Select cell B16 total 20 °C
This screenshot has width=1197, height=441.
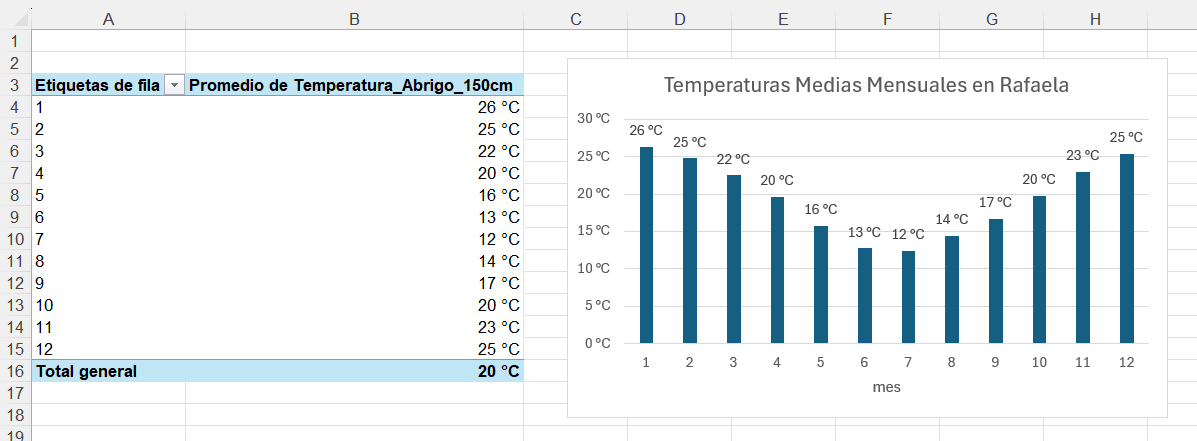tap(354, 372)
